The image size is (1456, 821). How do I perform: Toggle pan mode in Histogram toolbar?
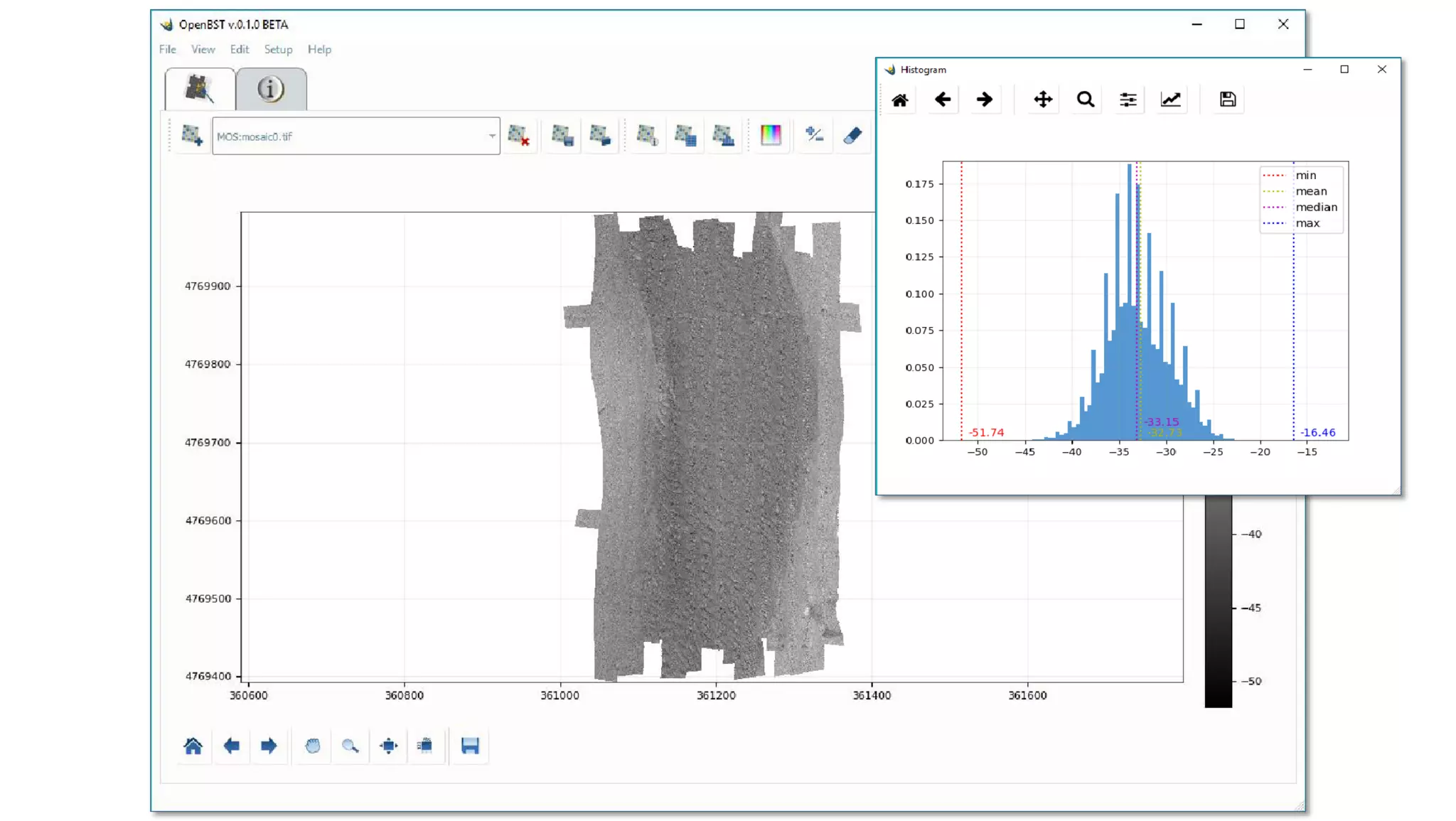tap(1042, 100)
